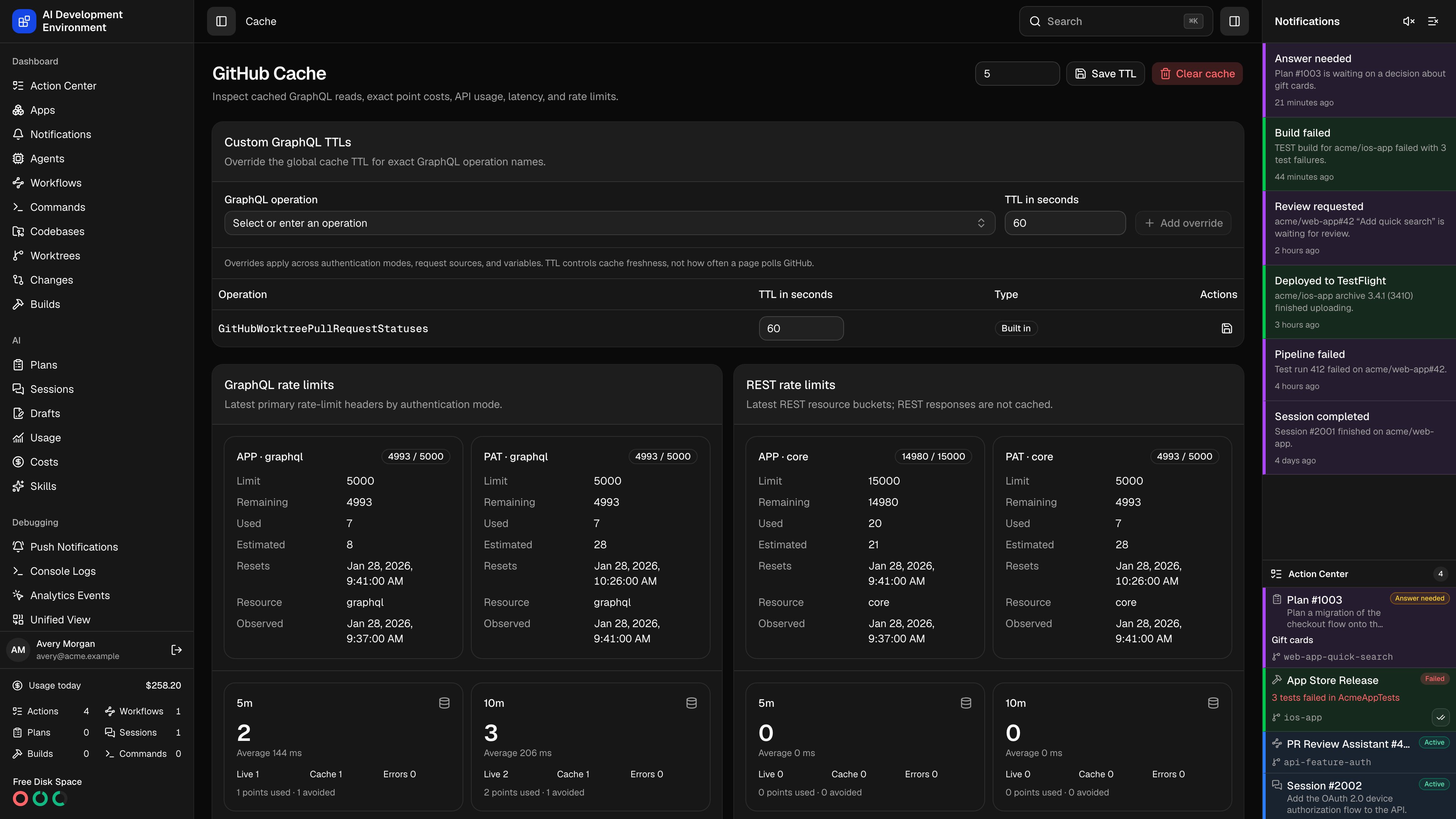Open the Changes page
The height and width of the screenshot is (819, 1456).
point(97,280)
